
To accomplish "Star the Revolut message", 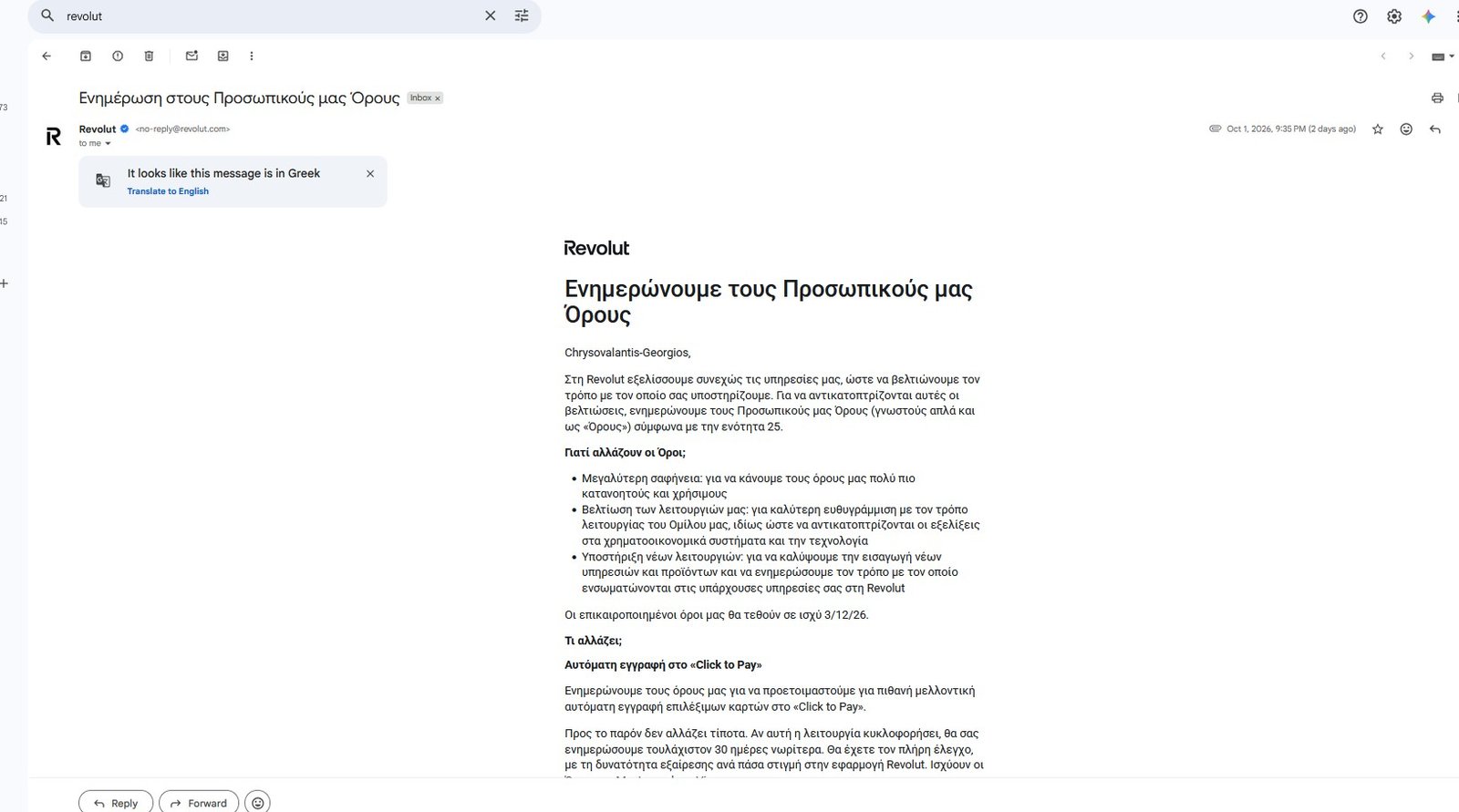I will click(1378, 129).
